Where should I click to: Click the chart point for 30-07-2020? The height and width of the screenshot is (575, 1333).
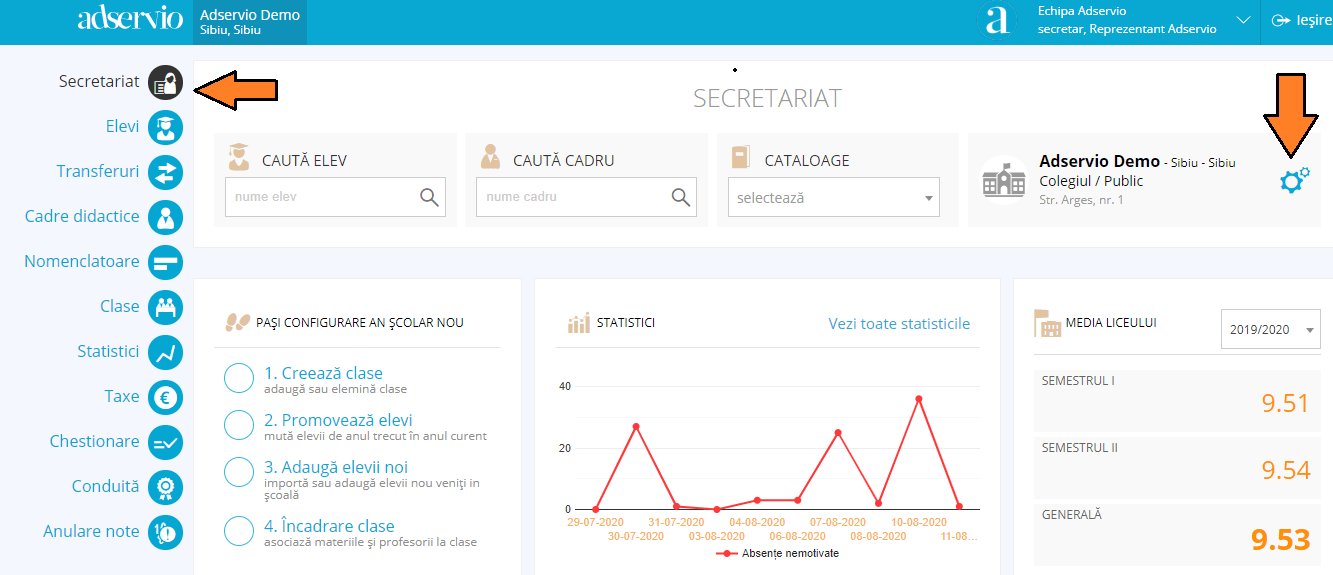[636, 426]
